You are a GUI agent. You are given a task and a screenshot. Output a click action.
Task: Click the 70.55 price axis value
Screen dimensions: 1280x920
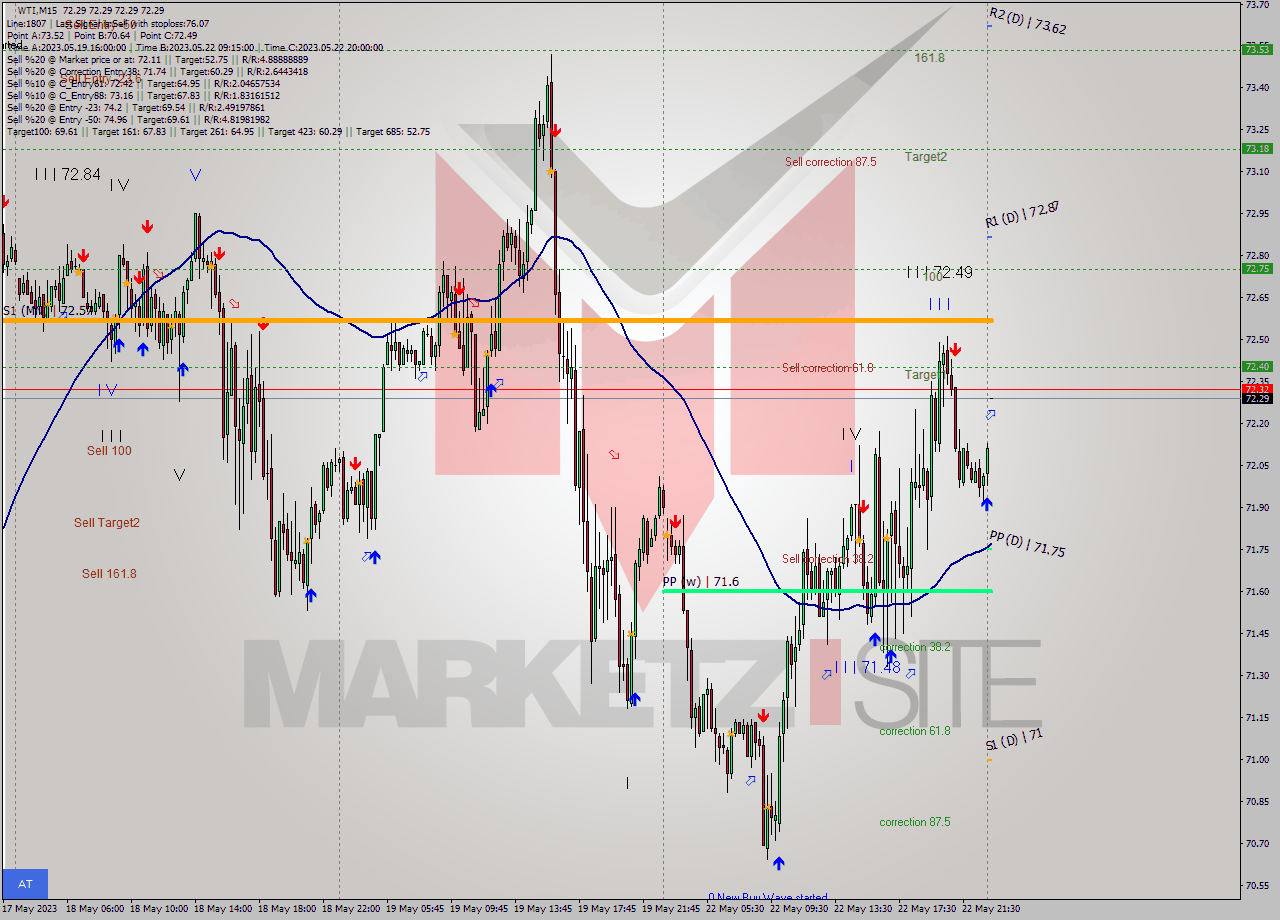coord(1256,885)
